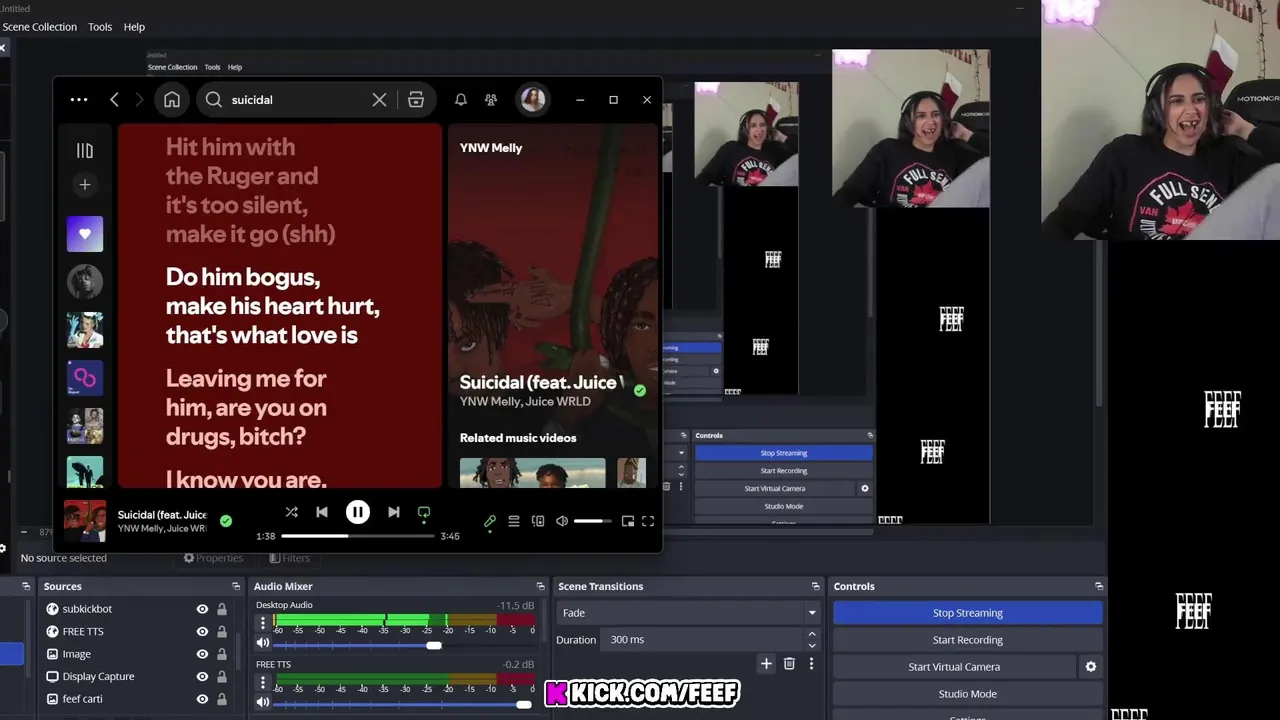Viewport: 1280px width, 720px height.
Task: Click lyric 'Leaving me for him'
Action: [246, 407]
